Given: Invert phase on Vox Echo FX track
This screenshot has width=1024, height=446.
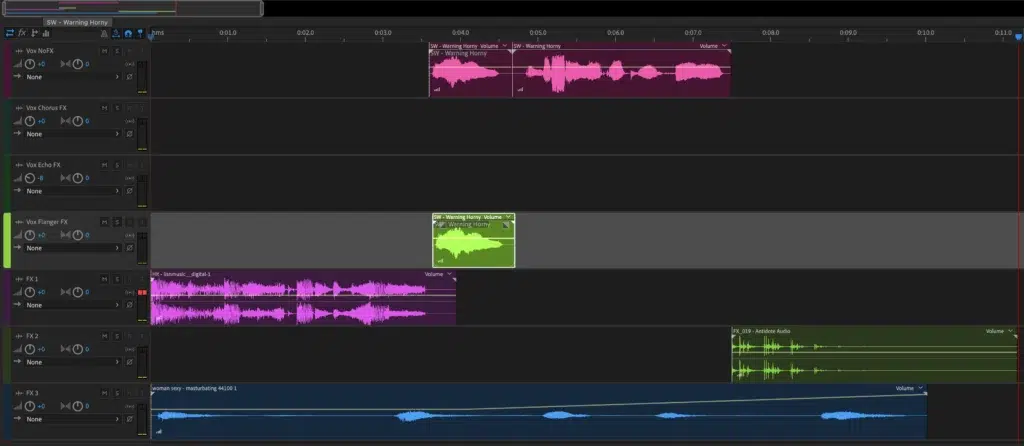Looking at the screenshot, I should tap(129, 191).
